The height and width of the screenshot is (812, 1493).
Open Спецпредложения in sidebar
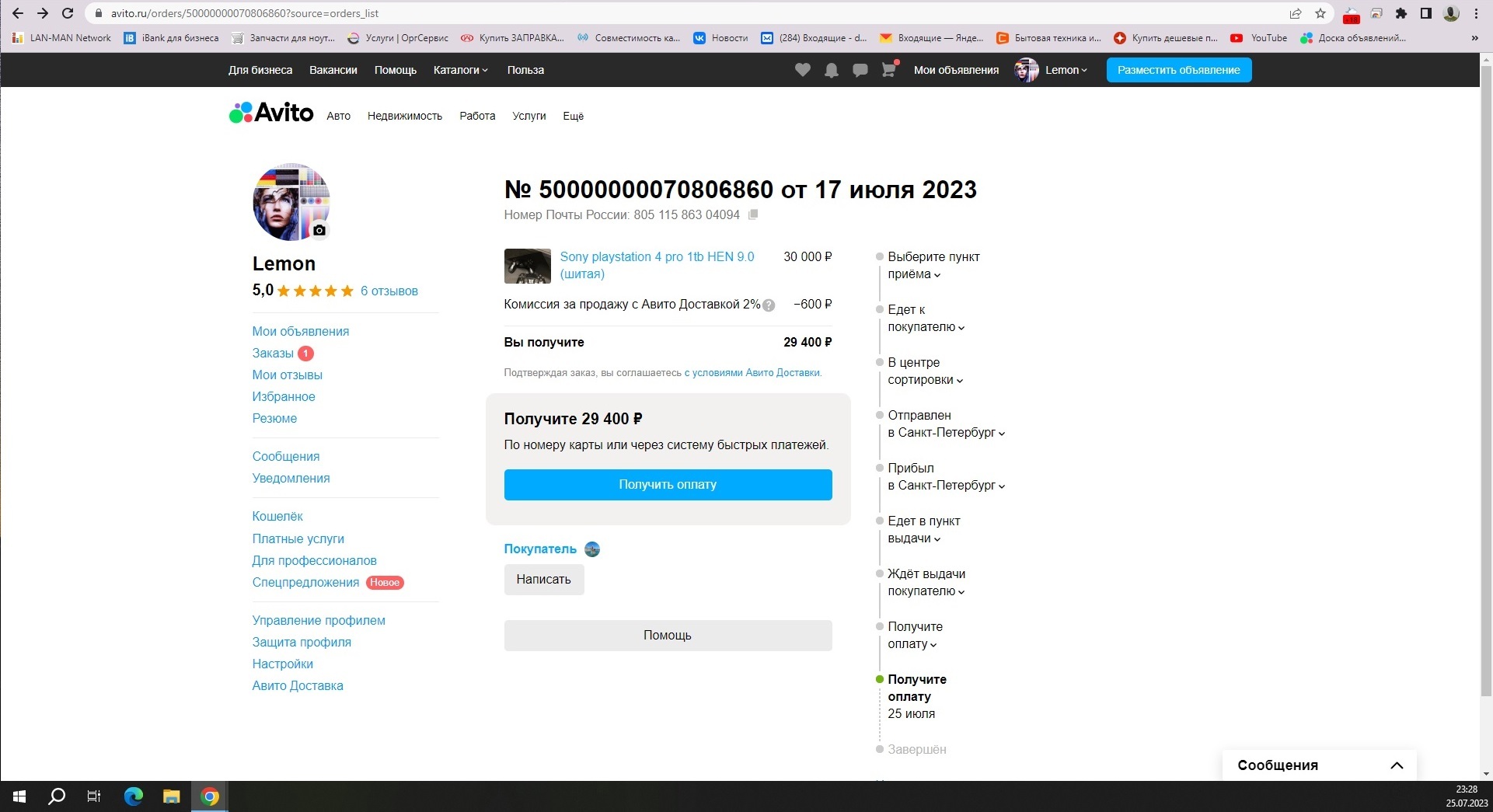click(305, 582)
